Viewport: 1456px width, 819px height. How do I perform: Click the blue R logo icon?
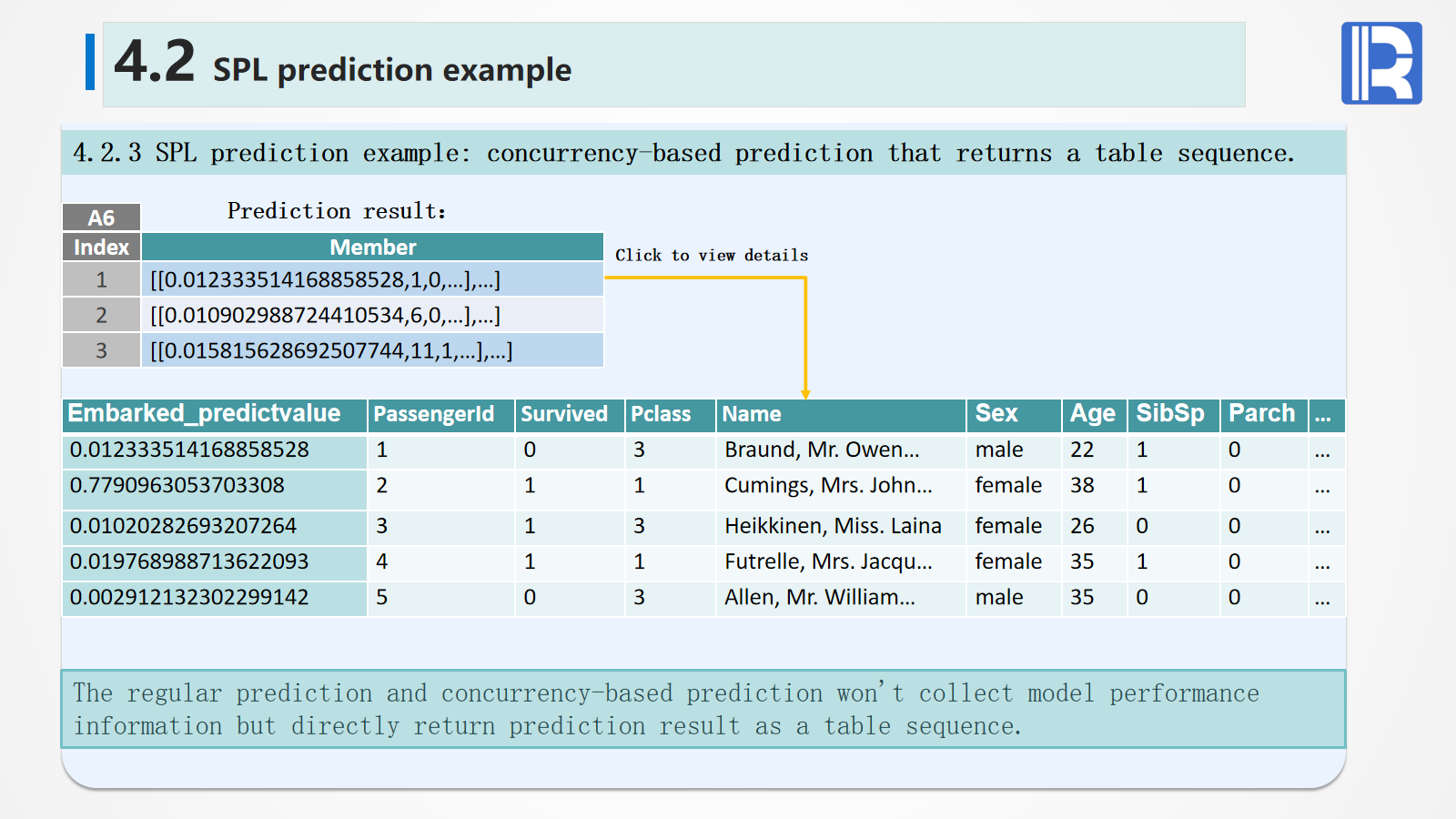pyautogui.click(x=1380, y=64)
